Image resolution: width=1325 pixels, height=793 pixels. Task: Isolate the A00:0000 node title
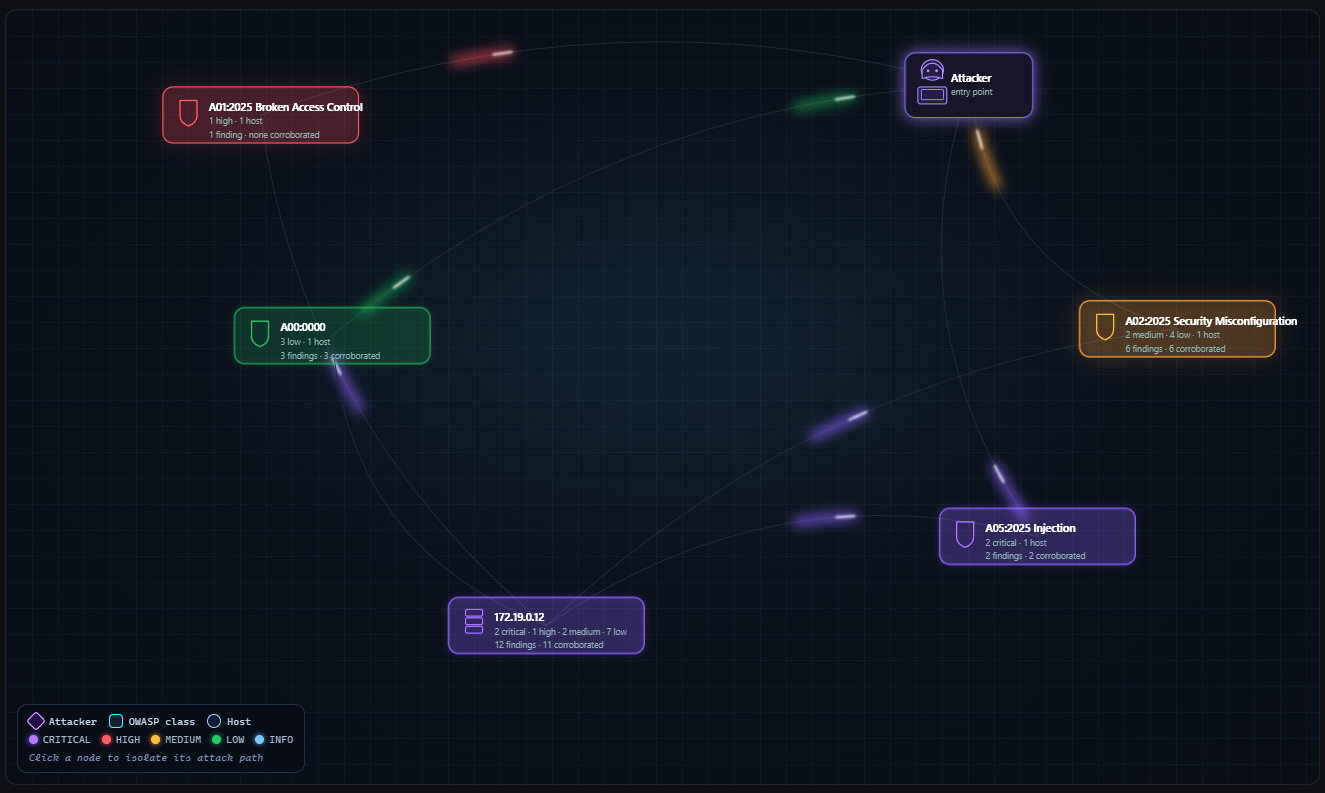click(x=303, y=327)
